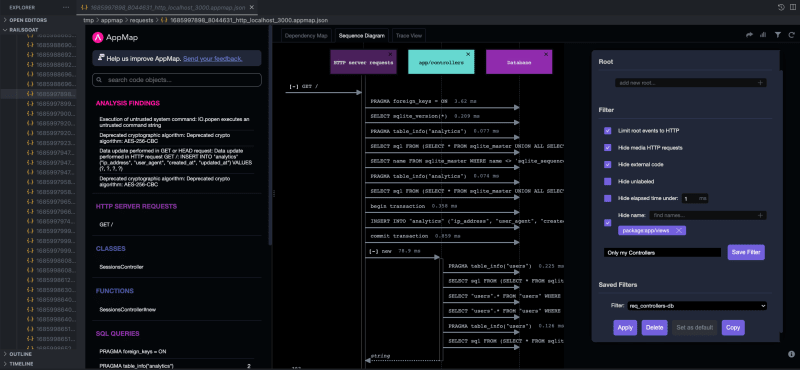Click the appmap breadcrumb

click(111, 20)
